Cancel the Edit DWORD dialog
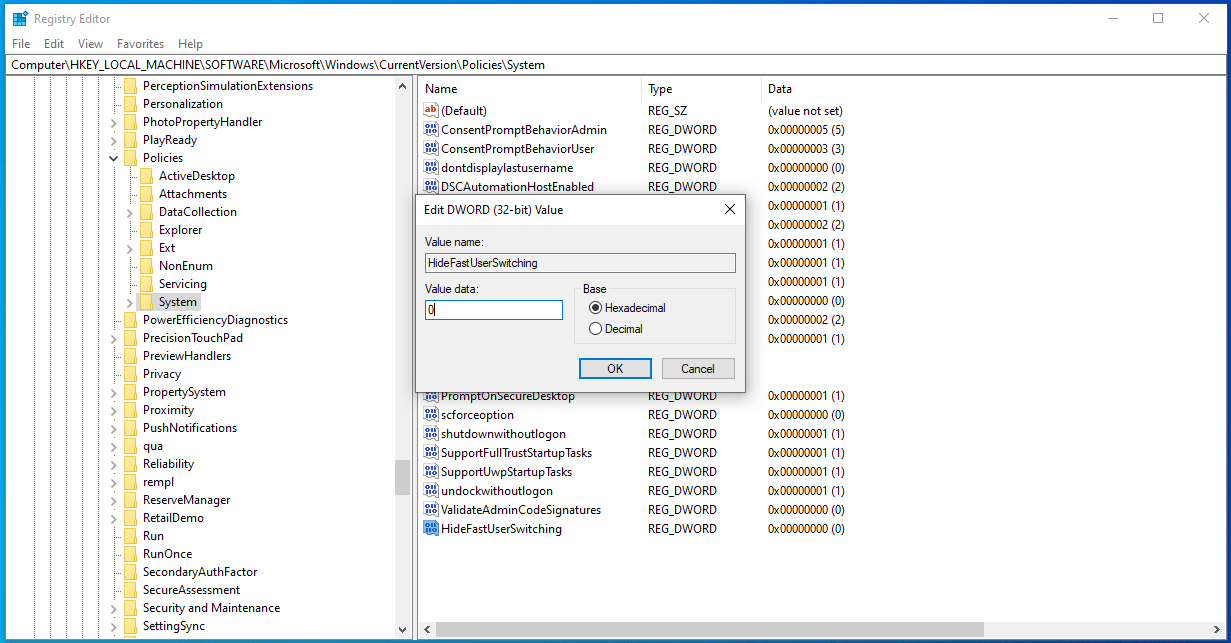Screen dimensions: 1231x643 click(698, 369)
